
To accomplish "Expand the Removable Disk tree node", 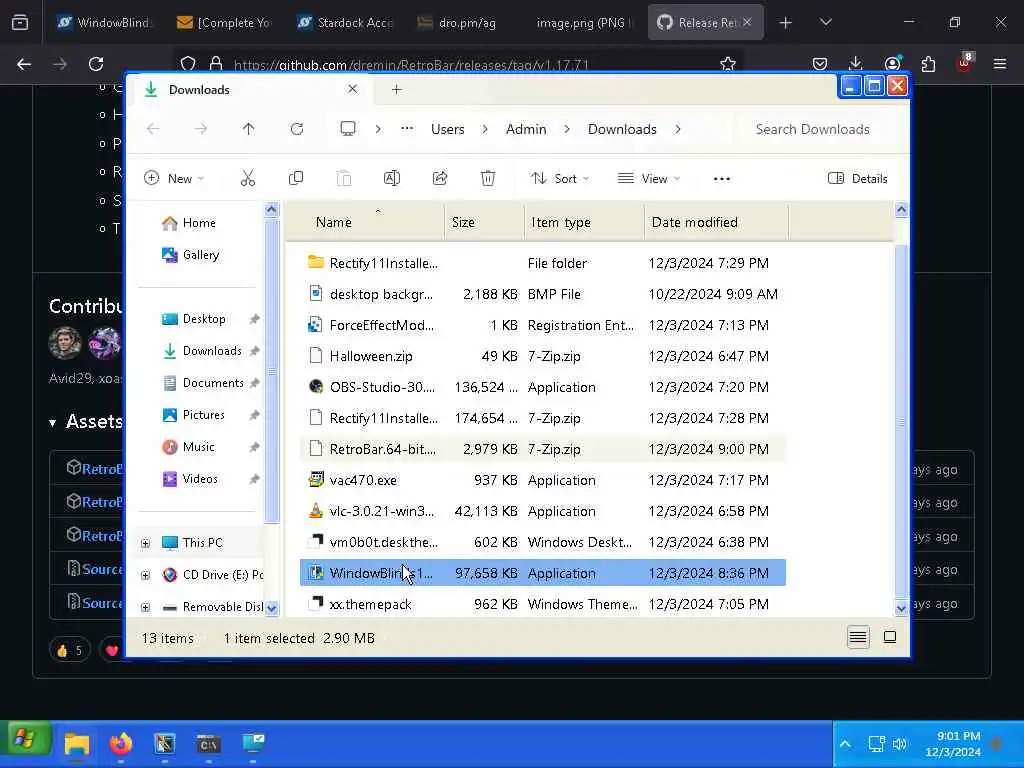I will tap(145, 607).
